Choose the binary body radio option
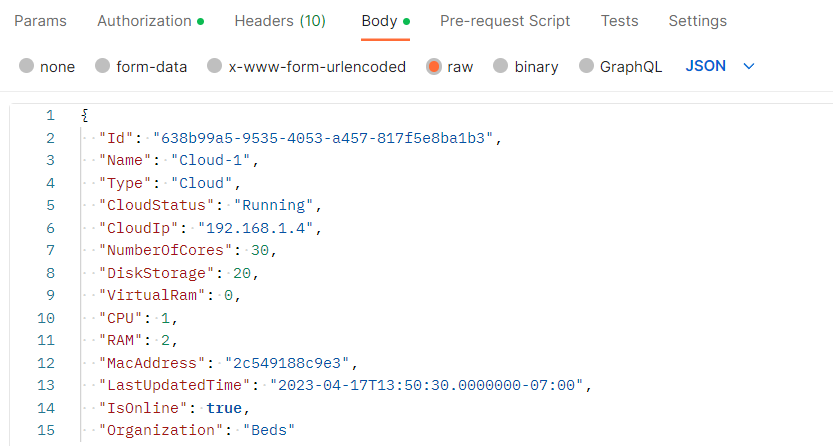 (x=500, y=66)
